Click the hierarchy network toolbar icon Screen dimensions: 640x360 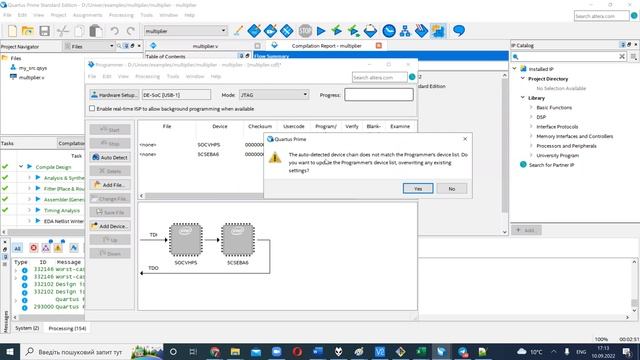pos(405,31)
